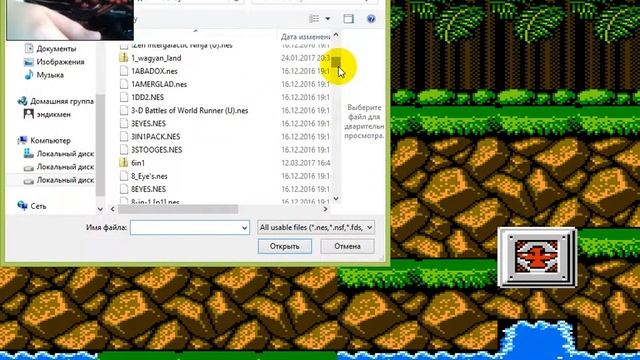640x360 pixels.
Task: Select the highlighted Локальный диск drive
Action: [59, 180]
